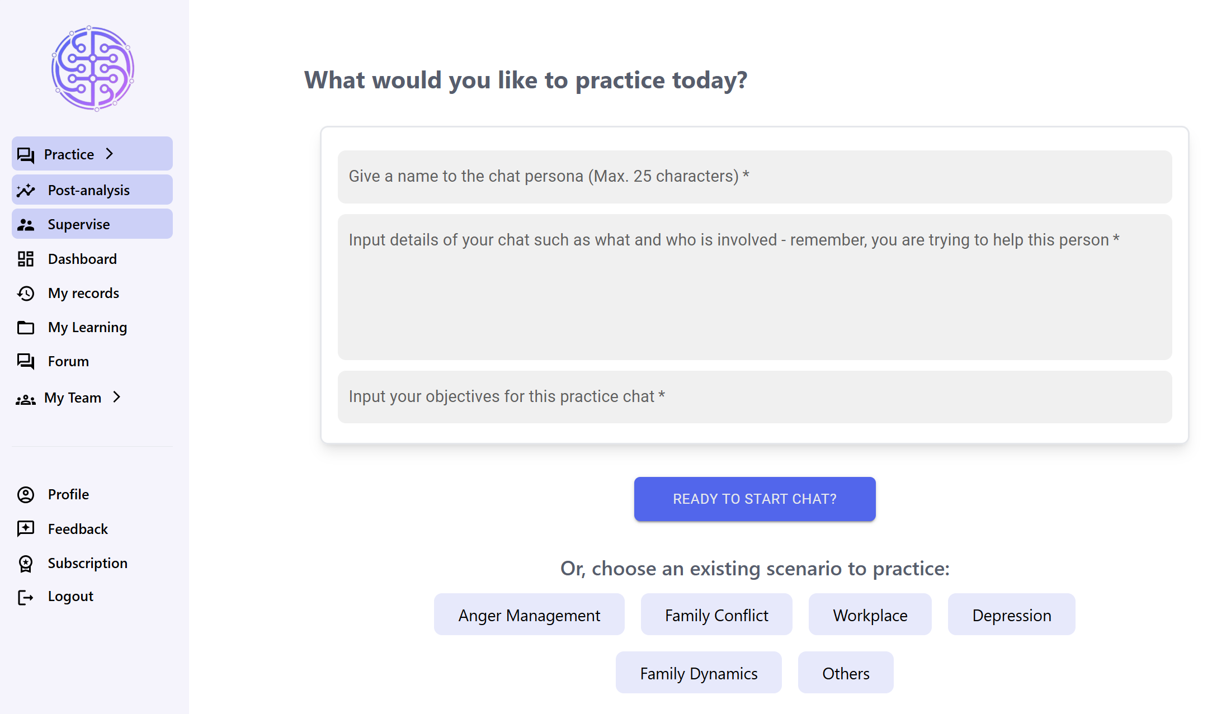Click the Logout arrow icon
1212x714 pixels.
pos(26,597)
